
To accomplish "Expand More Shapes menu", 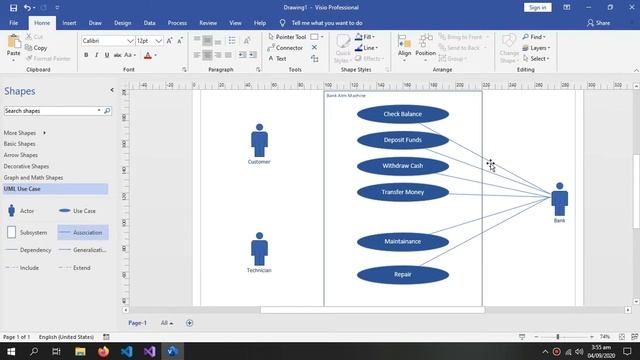I will pyautogui.click(x=25, y=133).
